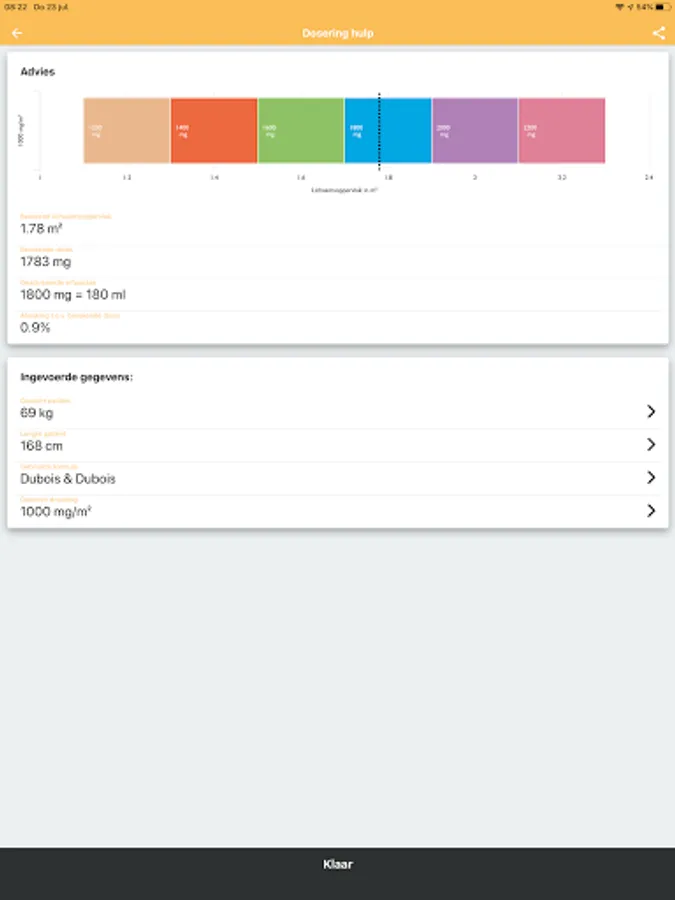This screenshot has width=675, height=900.
Task: Tap the 1800 mg = 180 ml result
Action: pos(73,295)
